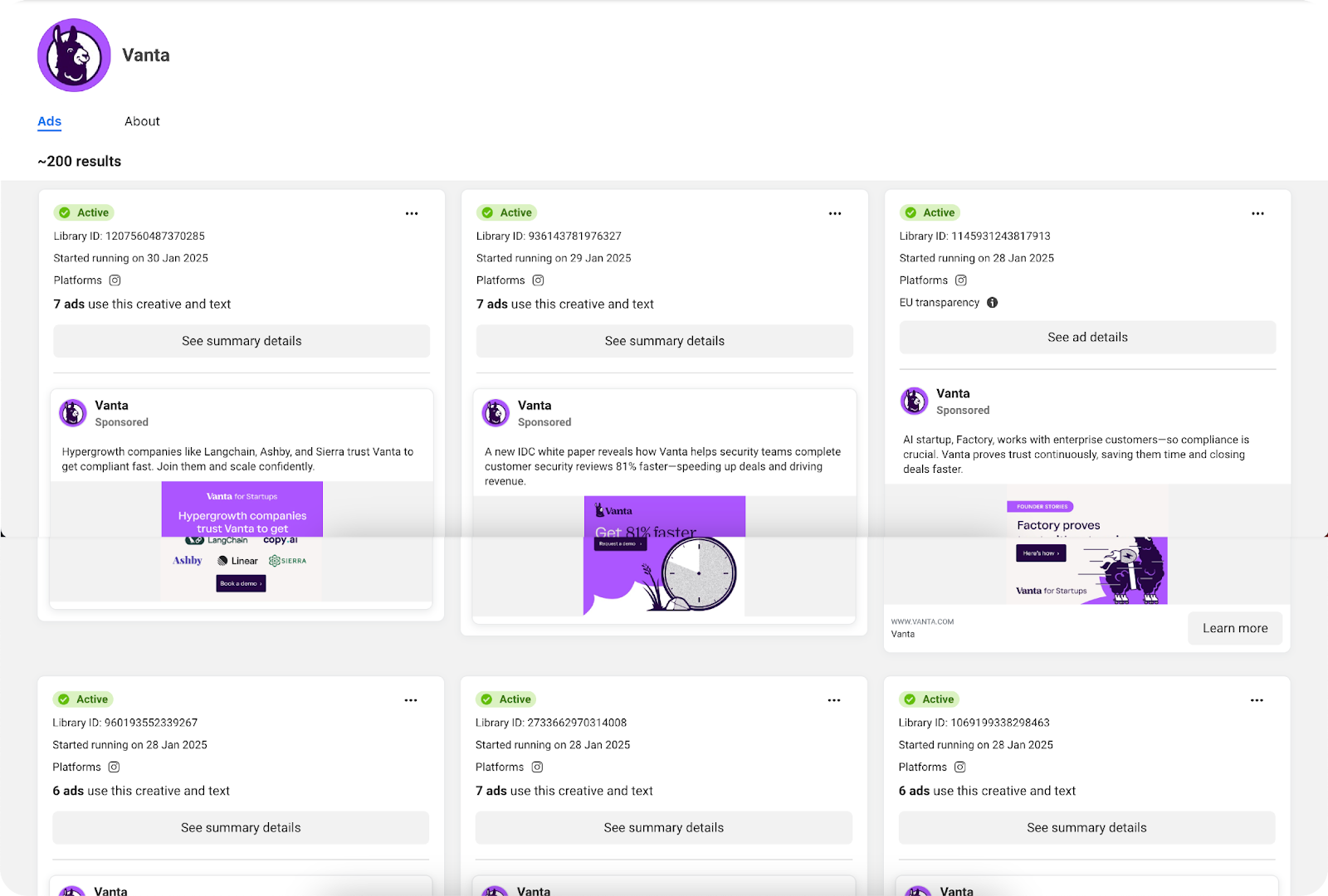Click the Vanta llama logo at top
1328x896 pixels.
(x=74, y=56)
